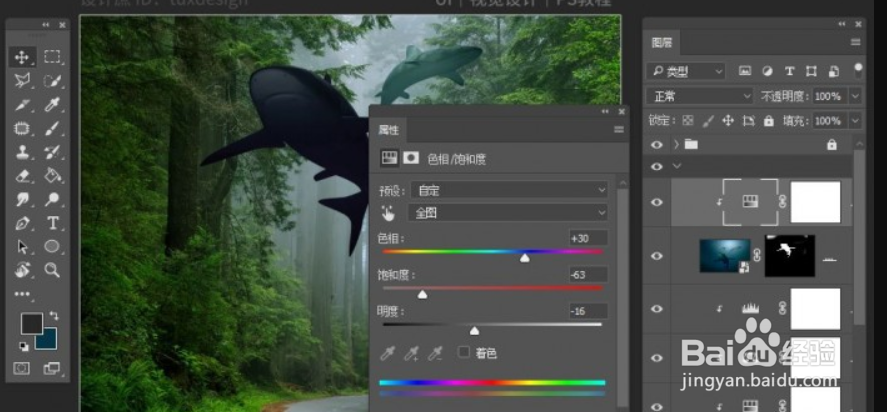The width and height of the screenshot is (887, 412).
Task: Swap foreground and background colors
Action: click(x=54, y=315)
